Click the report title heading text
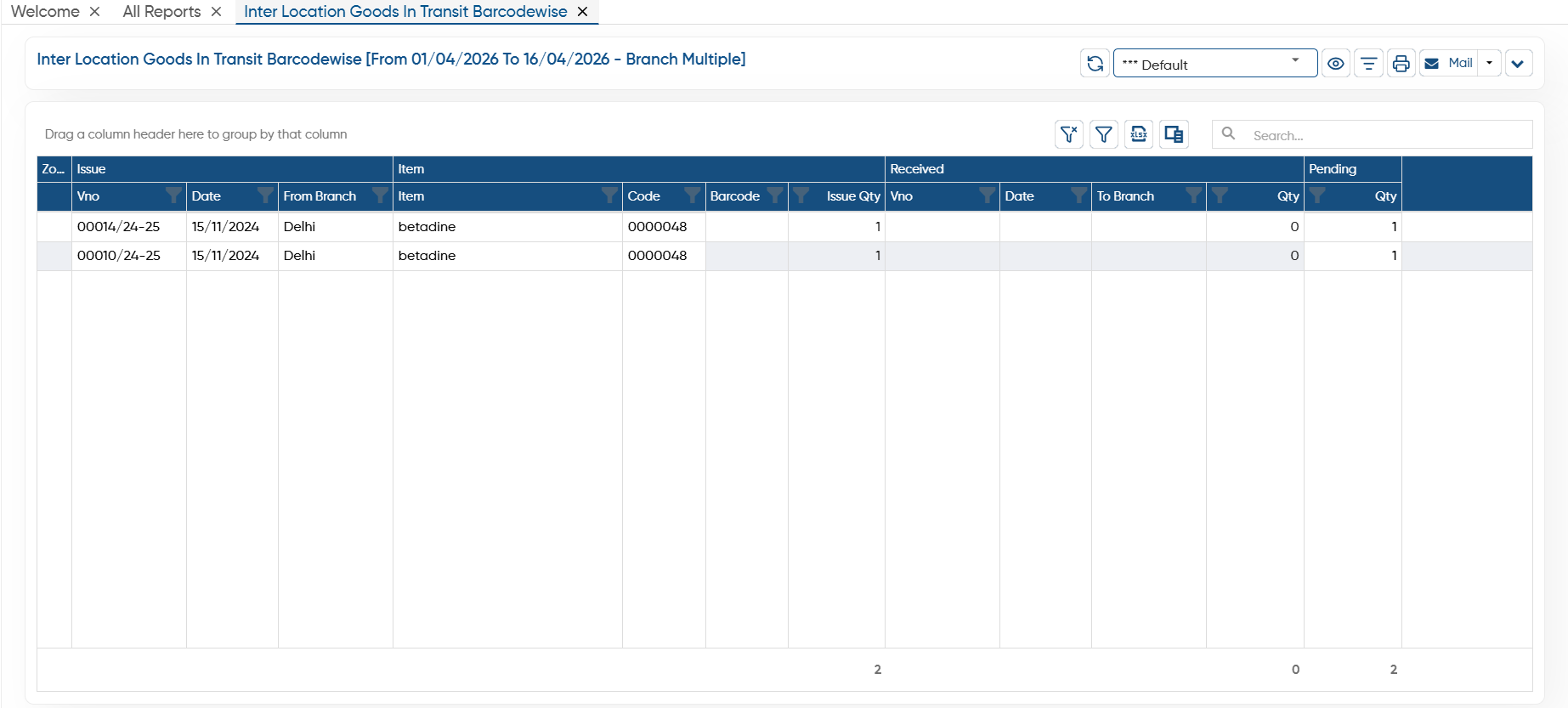 (391, 59)
